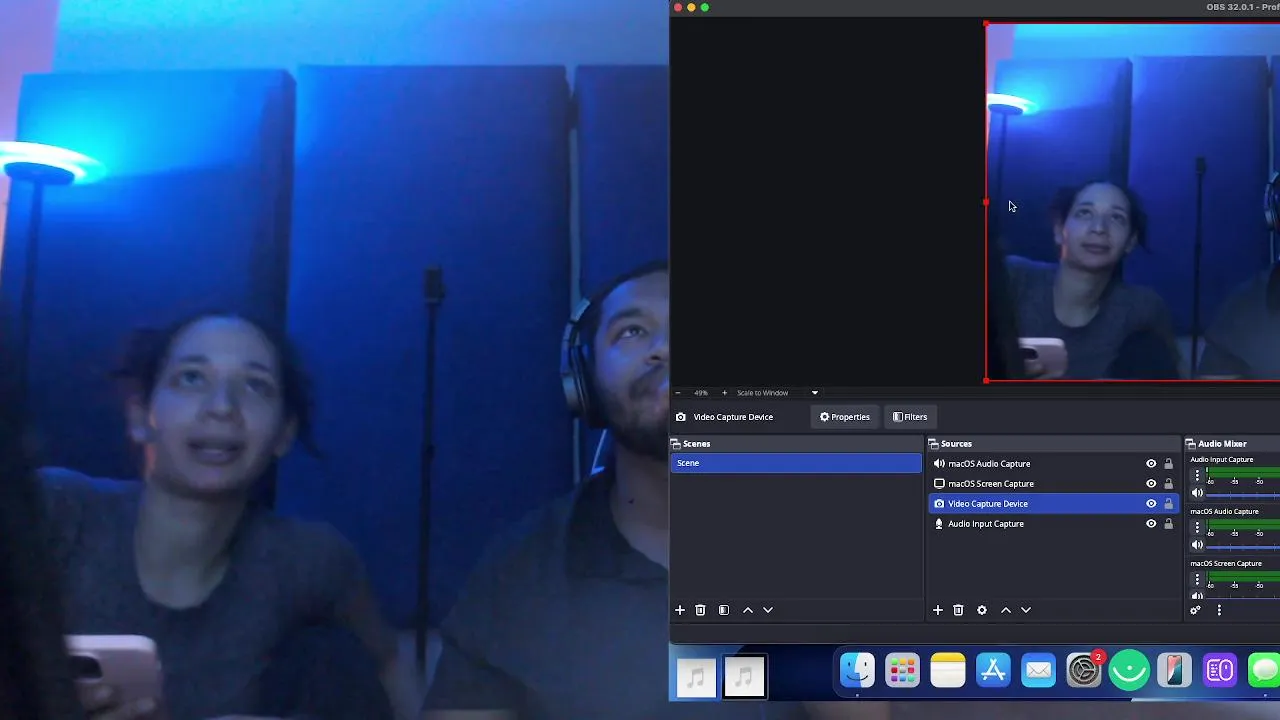
Task: Select the Scene item in Scenes list
Action: pos(796,463)
